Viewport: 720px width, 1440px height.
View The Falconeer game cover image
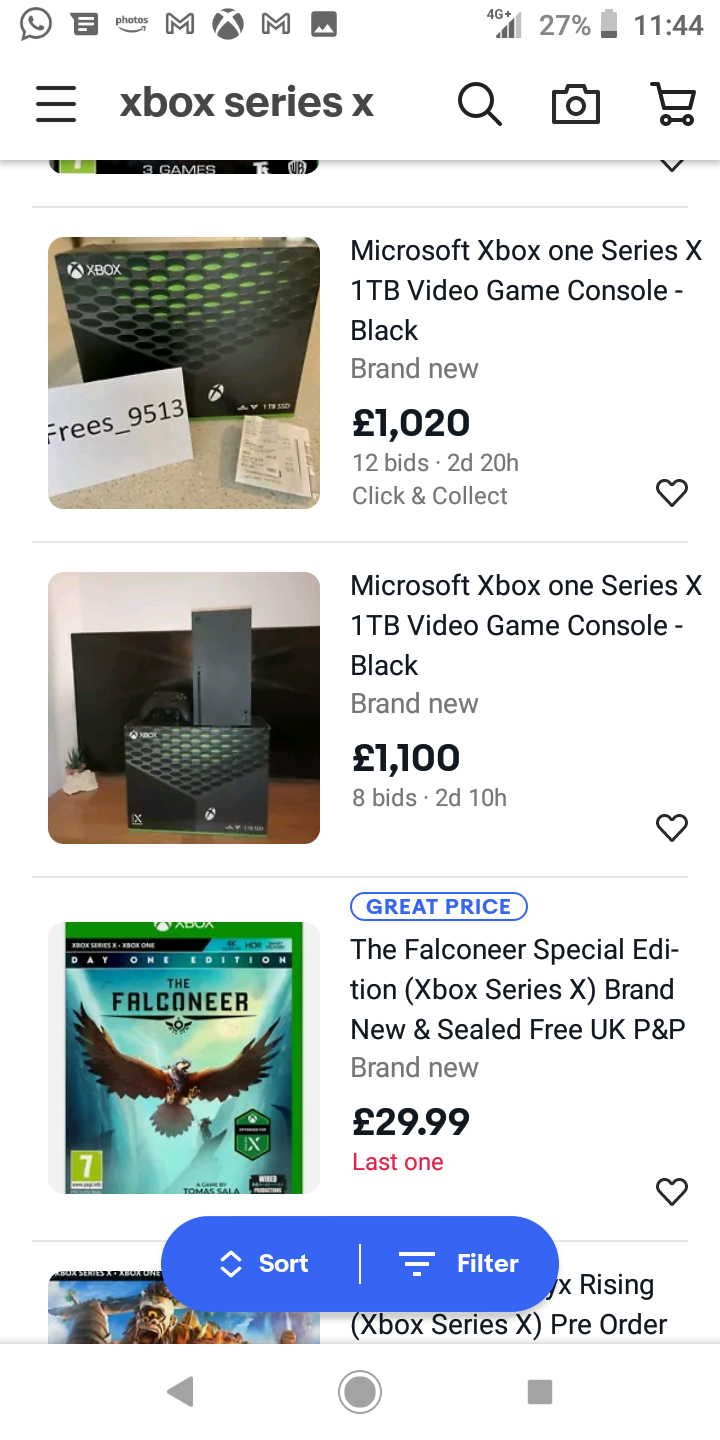(184, 1058)
